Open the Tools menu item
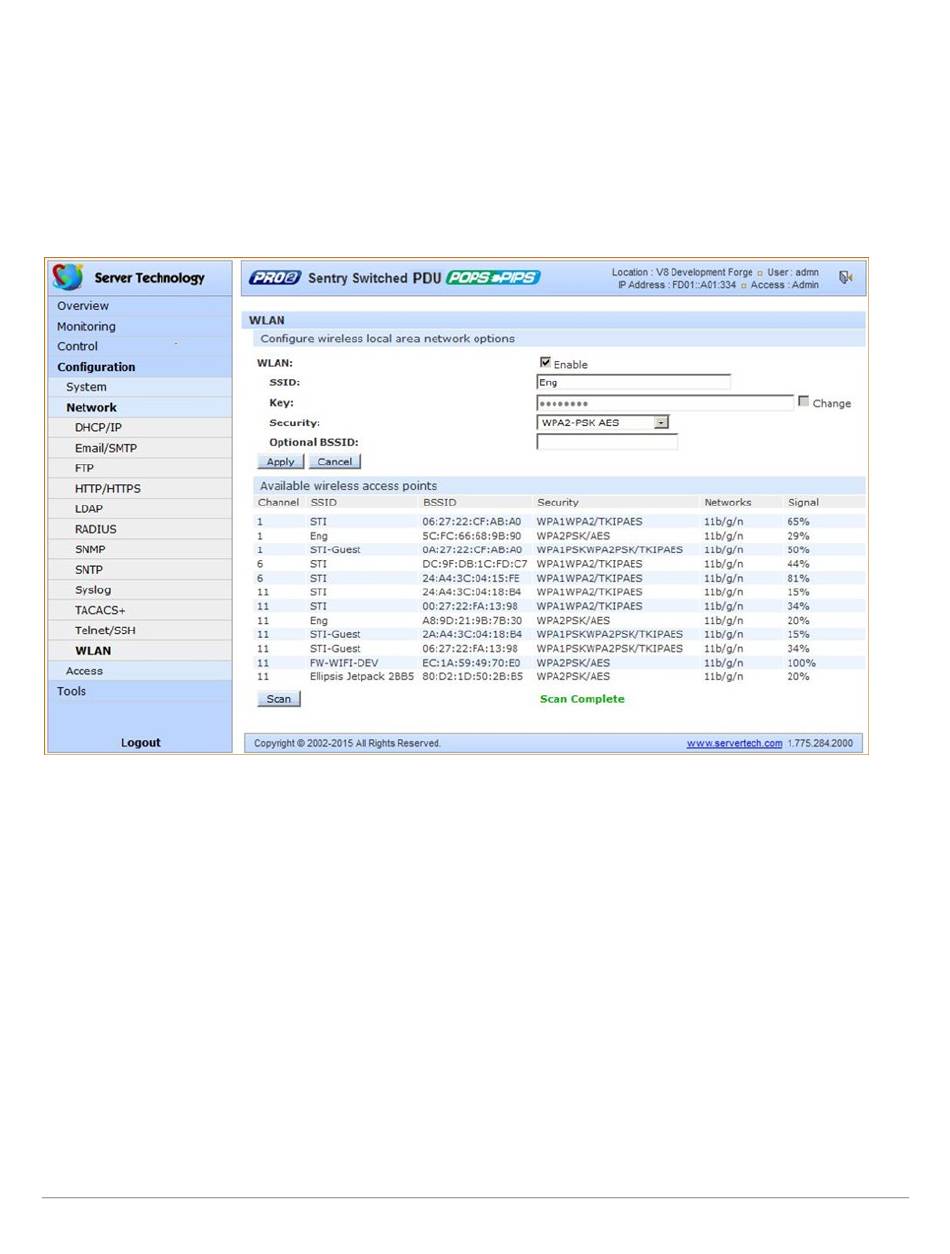The width and height of the screenshot is (950, 1254). [139, 691]
